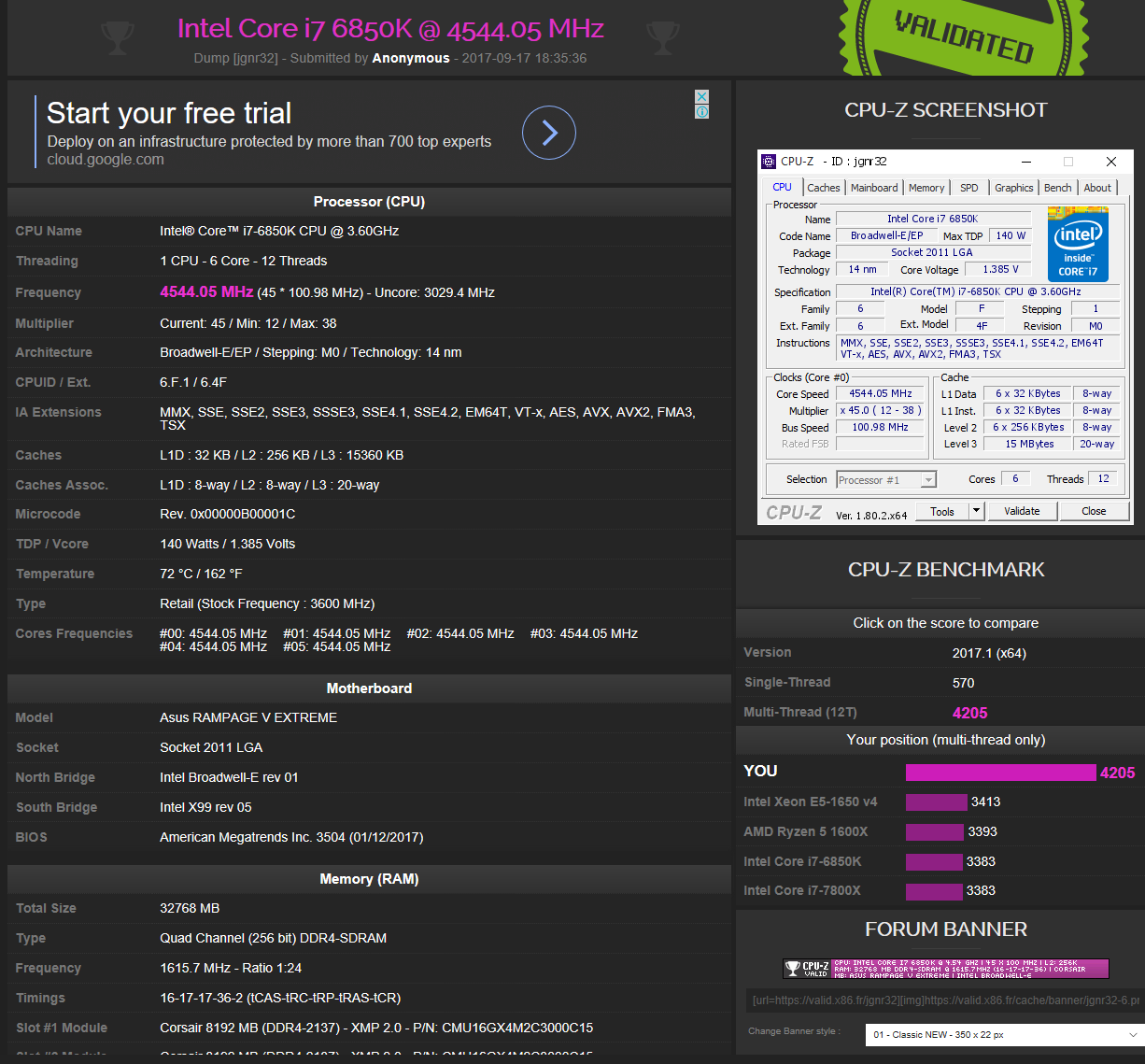This screenshot has height=1064, width=1145.
Task: Click the Code Name Broadwell-E/EP field
Action: tap(886, 235)
